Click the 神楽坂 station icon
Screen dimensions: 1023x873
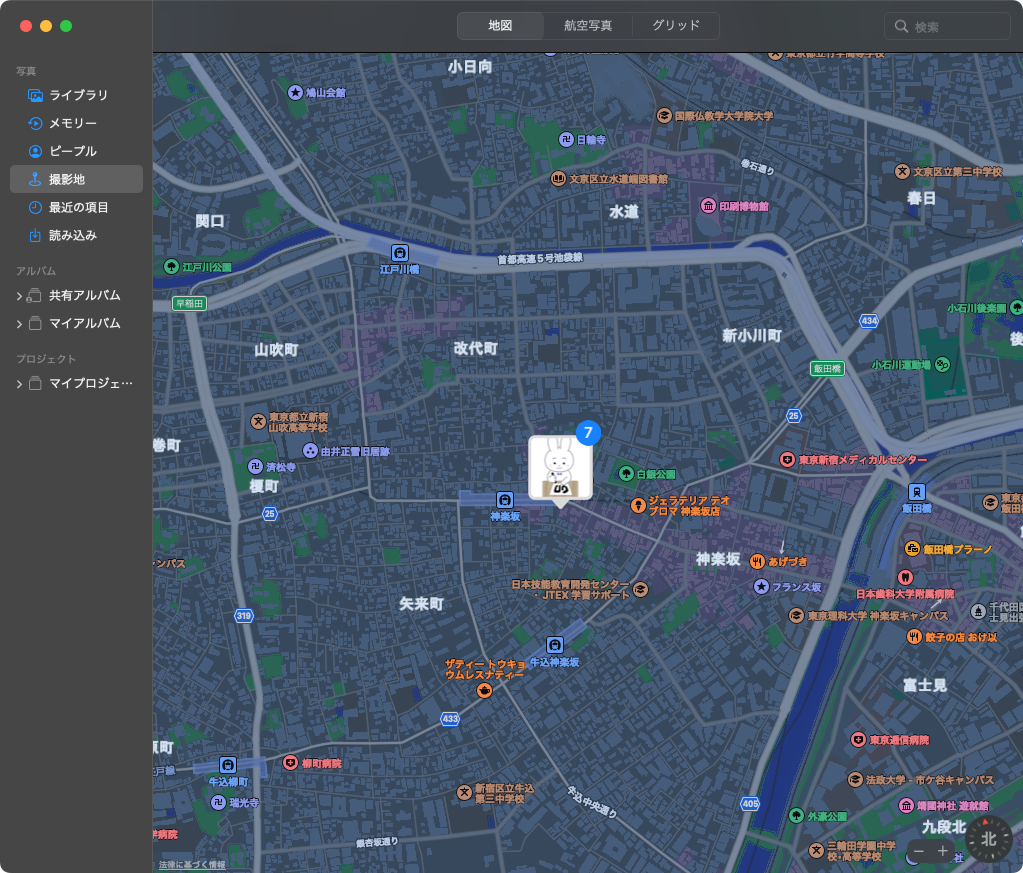[x=504, y=500]
